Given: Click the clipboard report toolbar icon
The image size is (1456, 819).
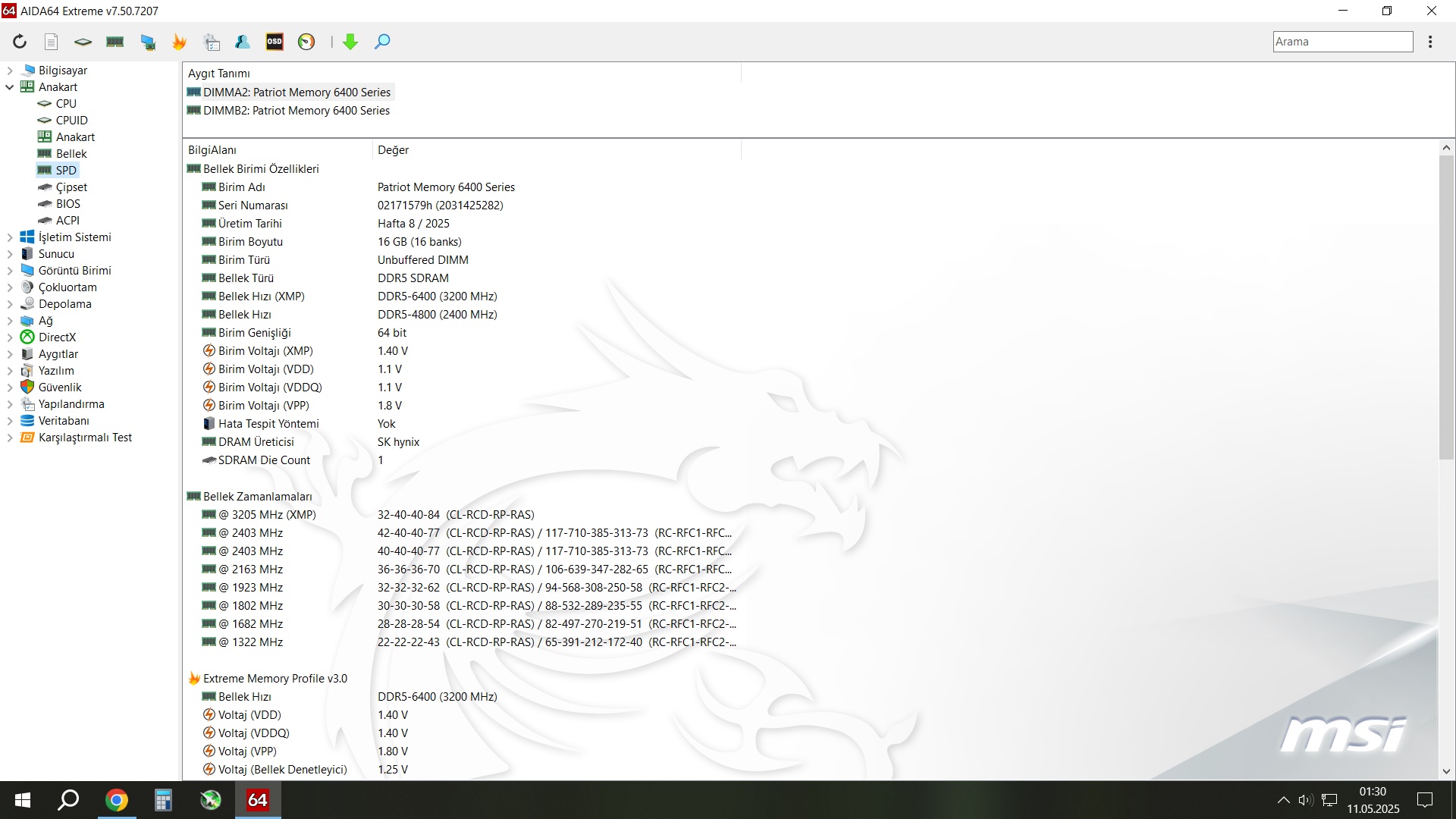Looking at the screenshot, I should pos(212,42).
